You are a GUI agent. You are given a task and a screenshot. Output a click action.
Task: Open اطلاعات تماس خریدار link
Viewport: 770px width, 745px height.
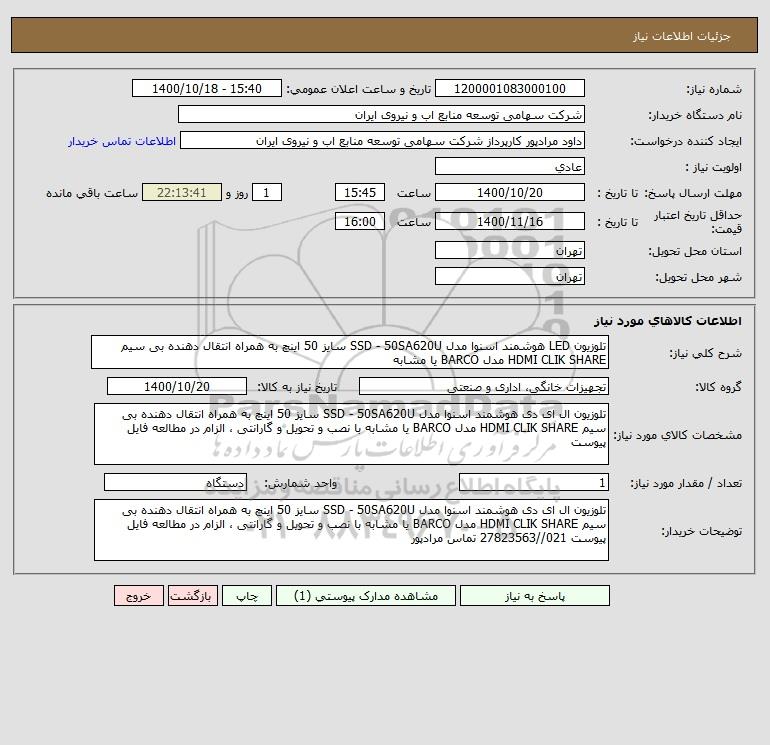click(x=122, y=141)
